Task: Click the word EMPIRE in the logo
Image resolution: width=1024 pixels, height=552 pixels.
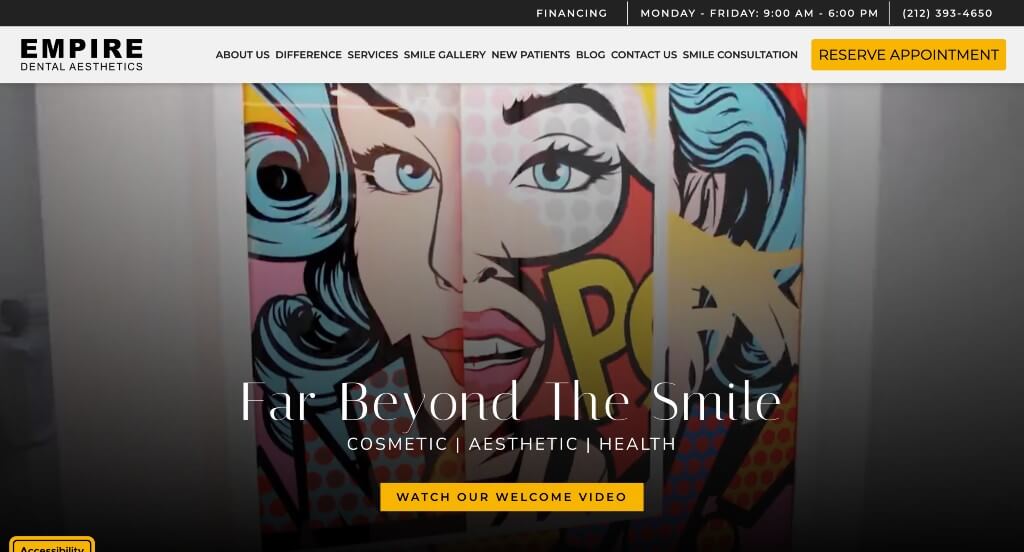Action: click(x=82, y=48)
